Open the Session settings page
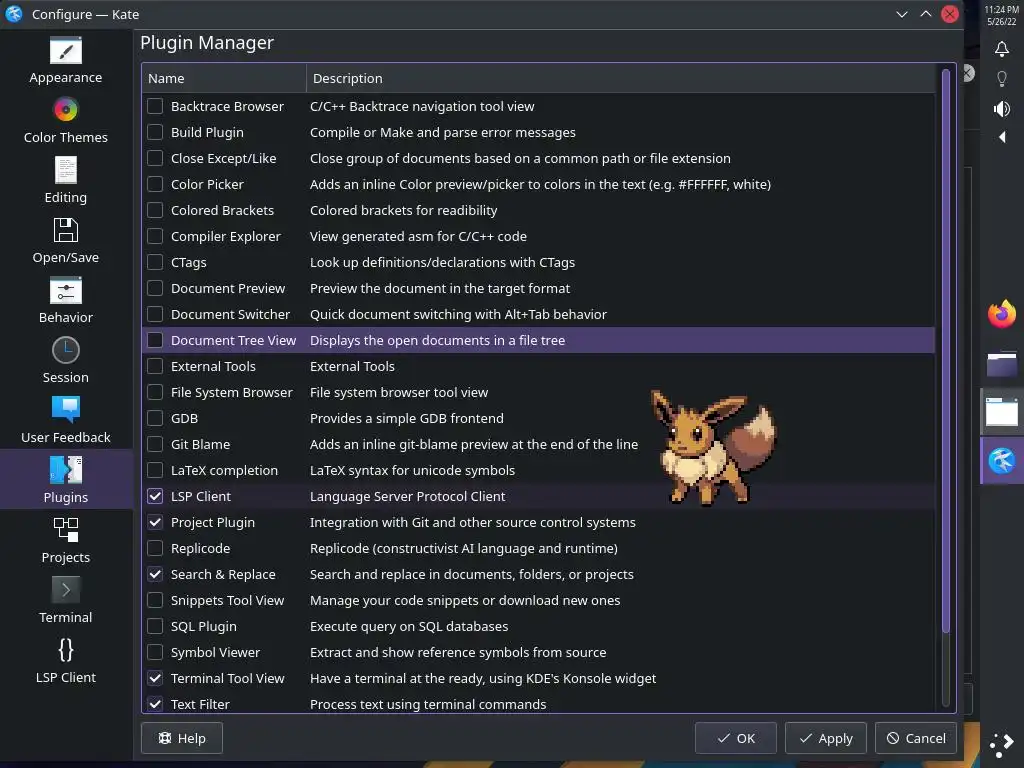 click(65, 362)
